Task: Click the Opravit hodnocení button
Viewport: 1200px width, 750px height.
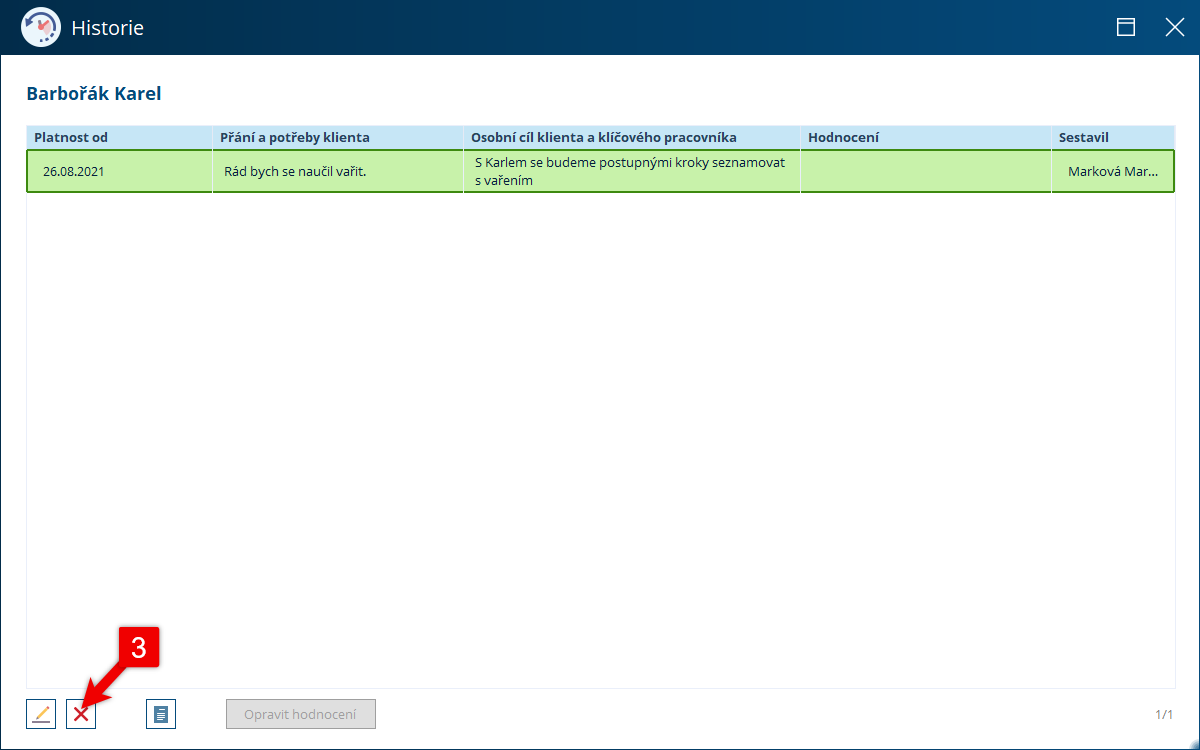Action: tap(301, 714)
